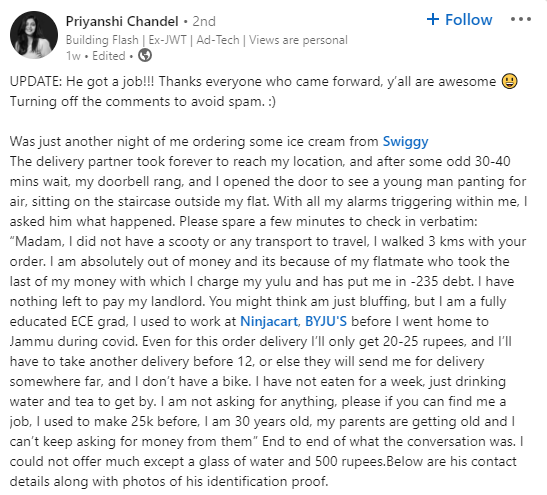Image resolution: width=547 pixels, height=495 pixels.
Task: Click the '1w' post timestamp
Action: [73, 56]
